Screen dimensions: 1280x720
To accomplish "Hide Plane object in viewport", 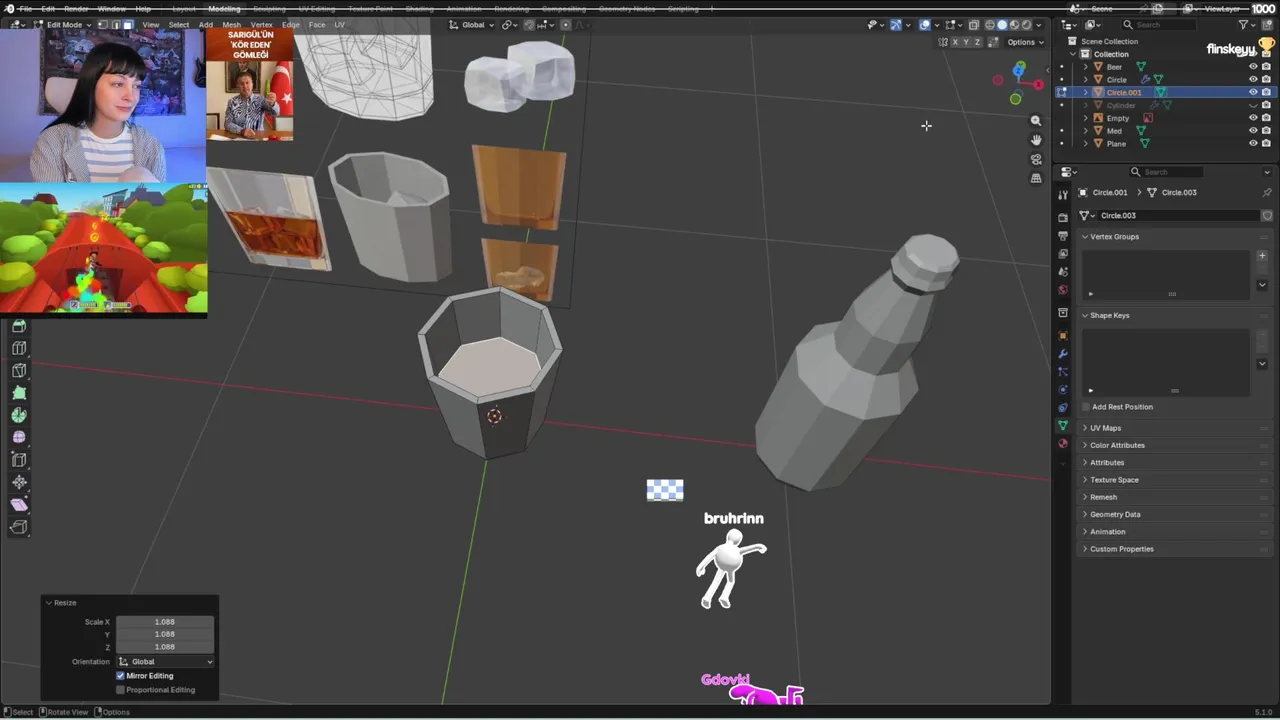I will tap(1253, 144).
